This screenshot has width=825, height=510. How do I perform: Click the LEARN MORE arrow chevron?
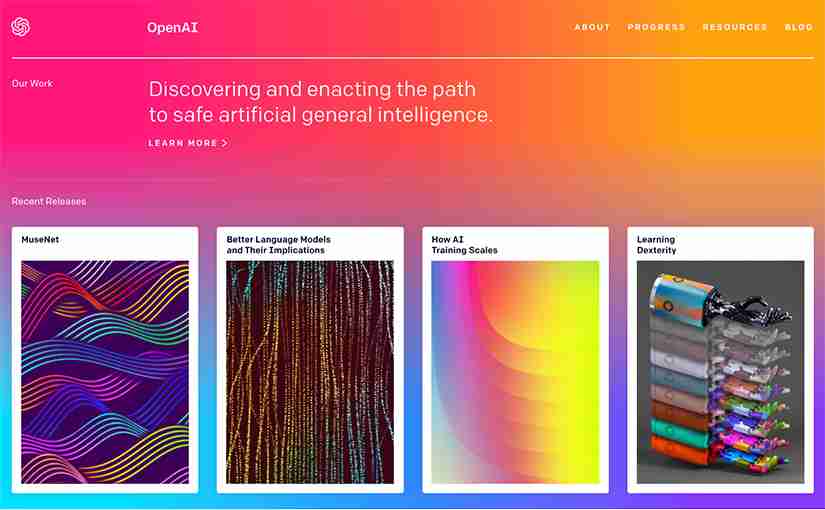coord(225,143)
